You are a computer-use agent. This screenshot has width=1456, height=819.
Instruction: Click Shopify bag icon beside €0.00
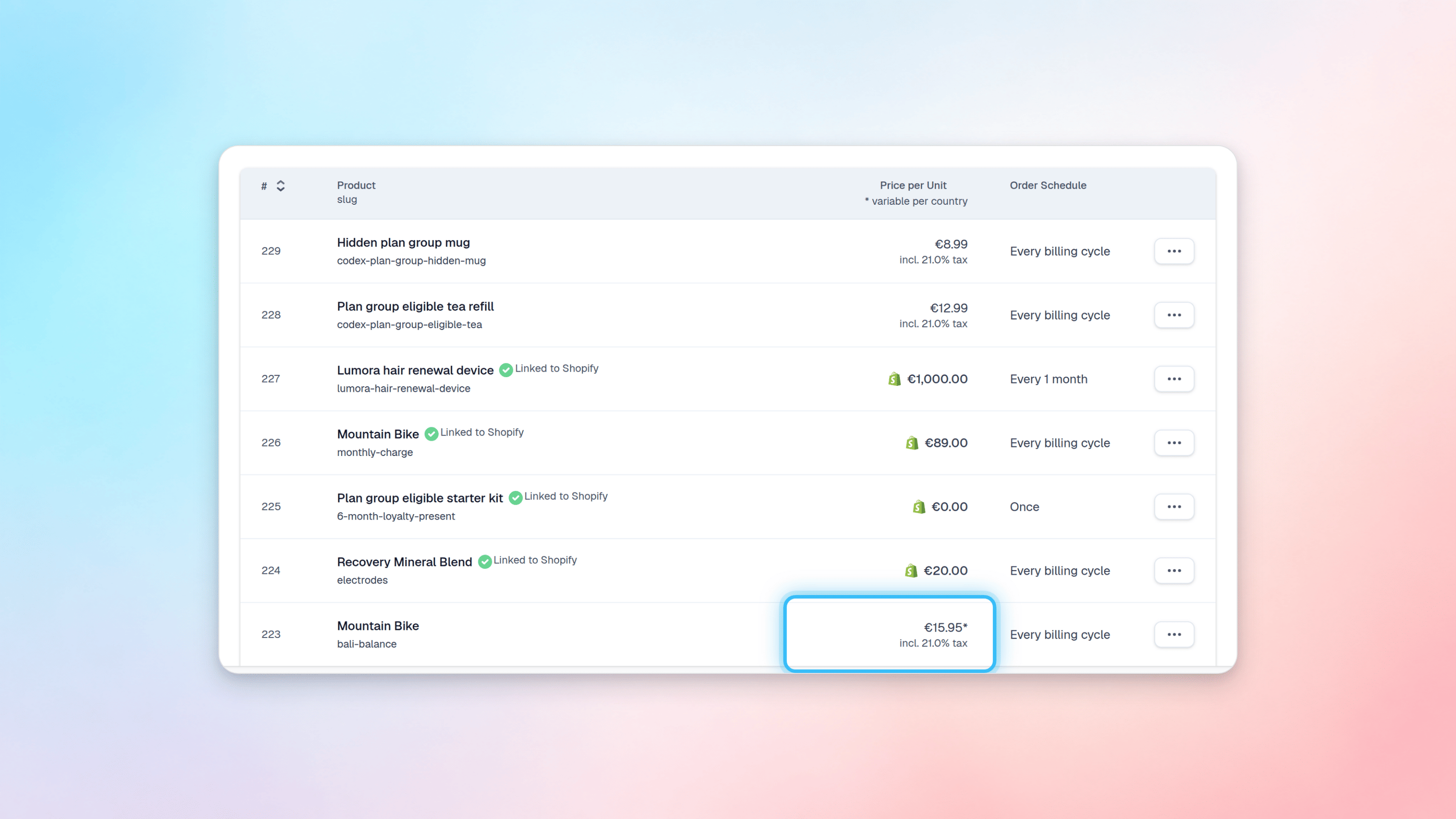pyautogui.click(x=919, y=507)
